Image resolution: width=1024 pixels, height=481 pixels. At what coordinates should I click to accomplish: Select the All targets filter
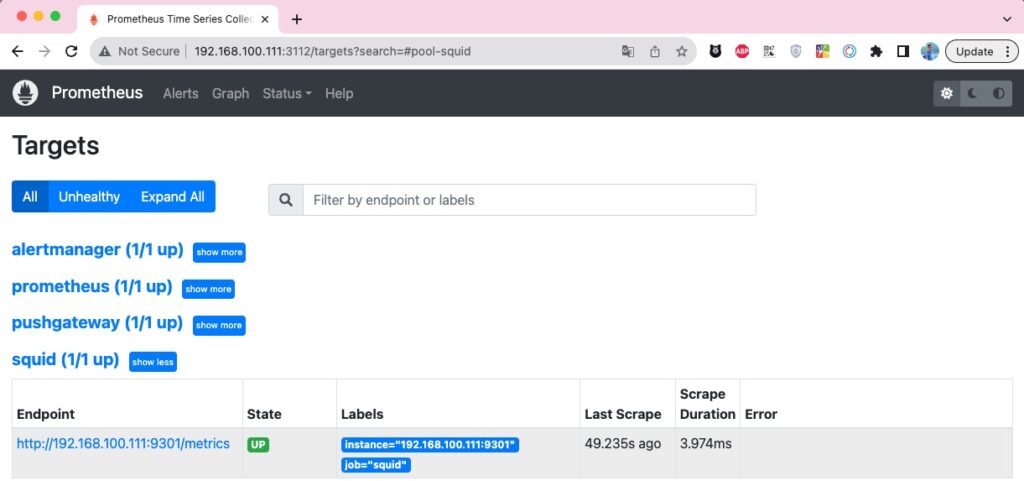pyautogui.click(x=30, y=196)
